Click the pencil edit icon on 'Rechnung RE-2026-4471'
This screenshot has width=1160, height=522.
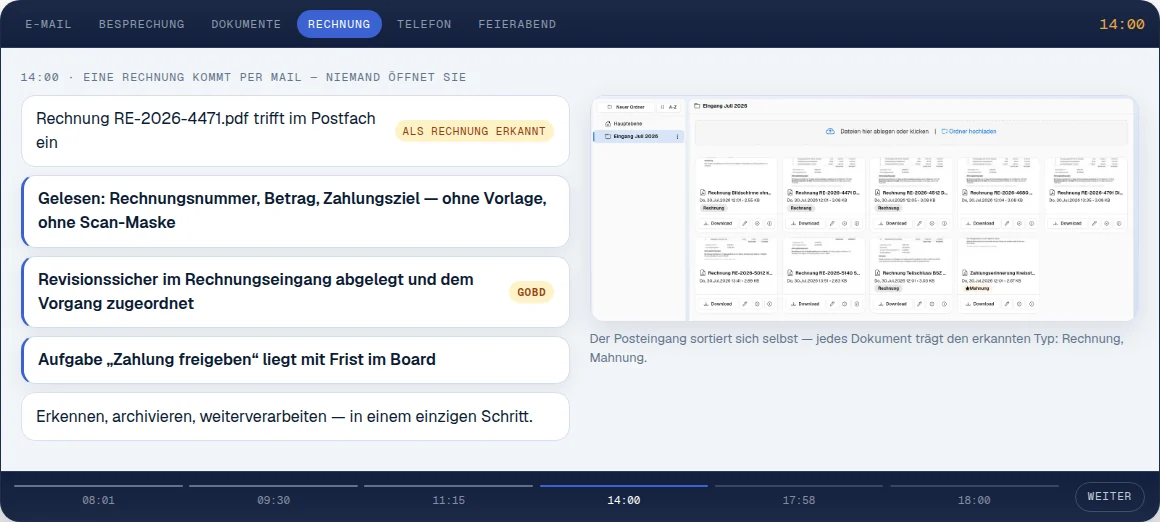[832, 223]
